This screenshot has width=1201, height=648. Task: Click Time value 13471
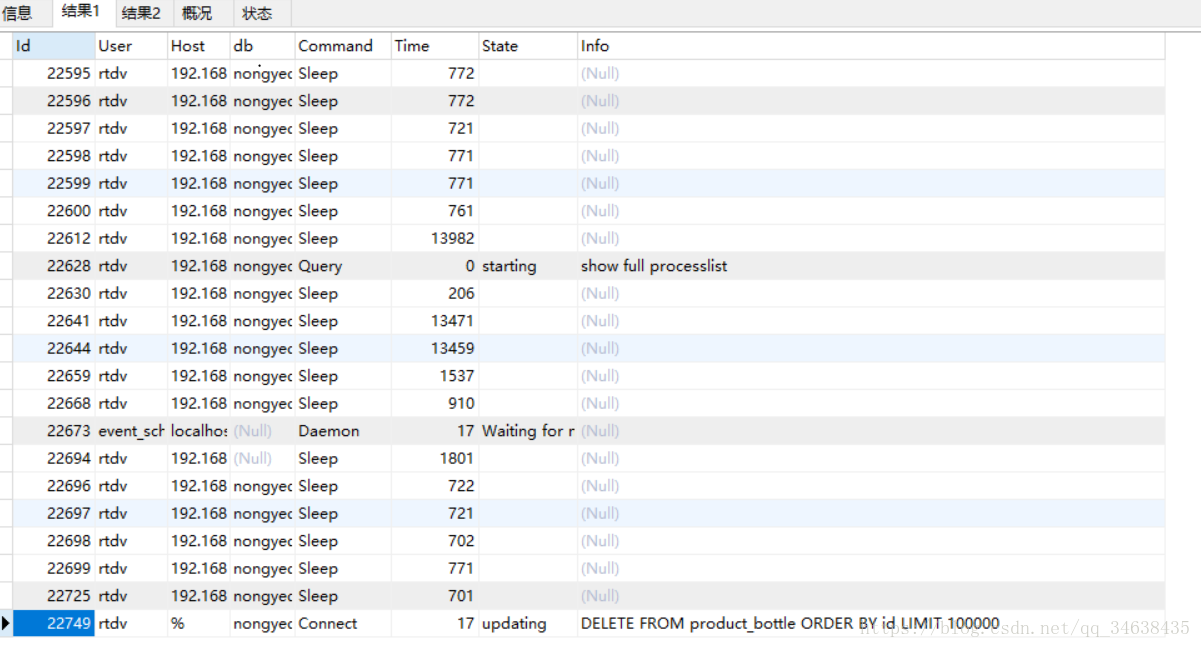(435, 321)
